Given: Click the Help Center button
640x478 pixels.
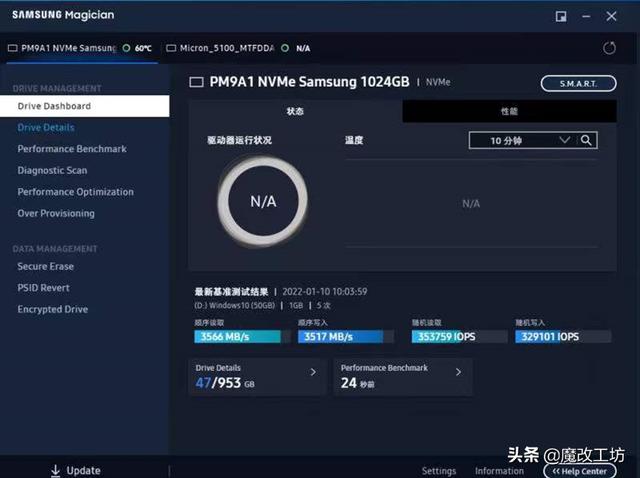Looking at the screenshot, I should [580, 471].
